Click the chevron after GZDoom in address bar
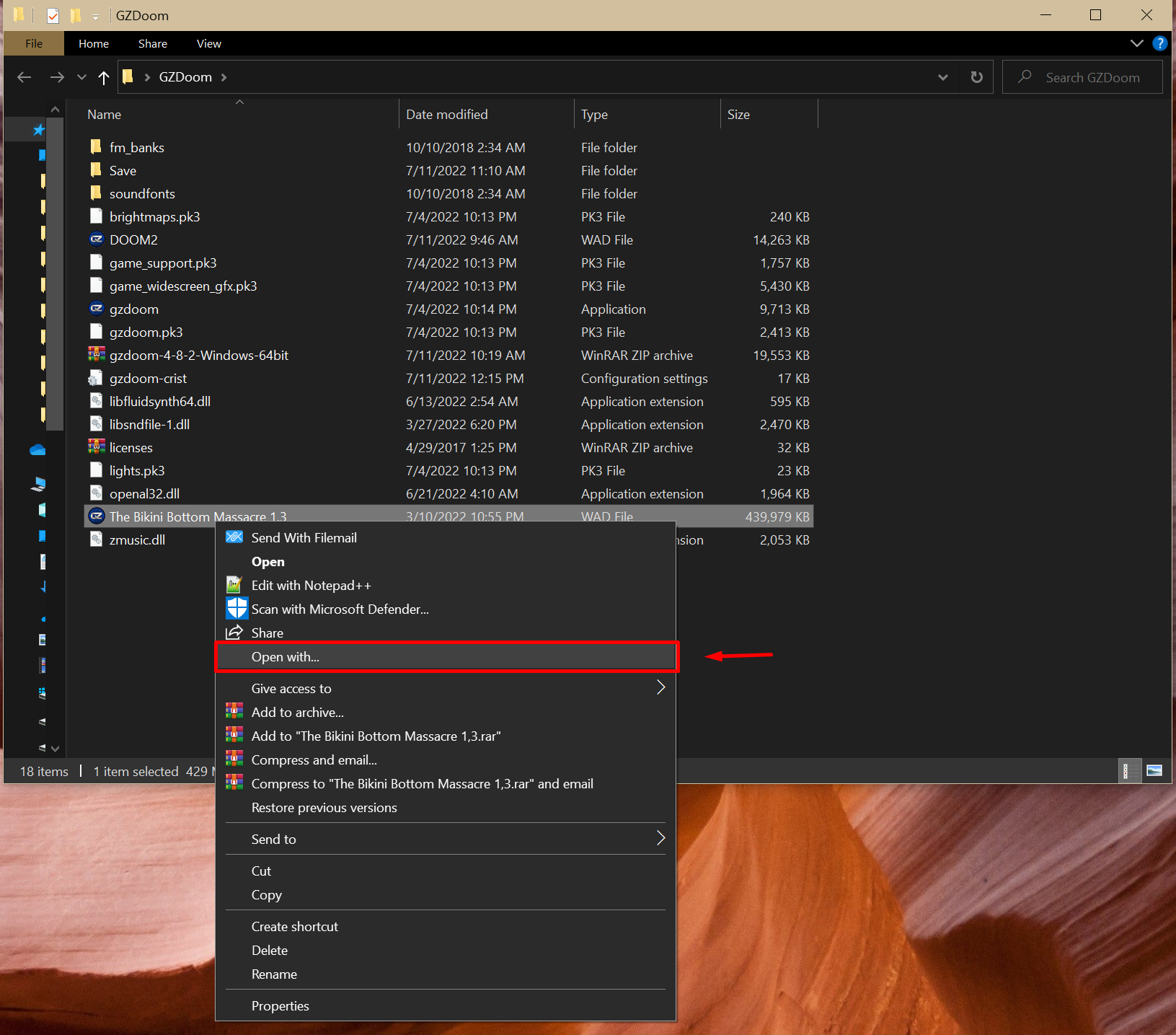 pyautogui.click(x=224, y=77)
